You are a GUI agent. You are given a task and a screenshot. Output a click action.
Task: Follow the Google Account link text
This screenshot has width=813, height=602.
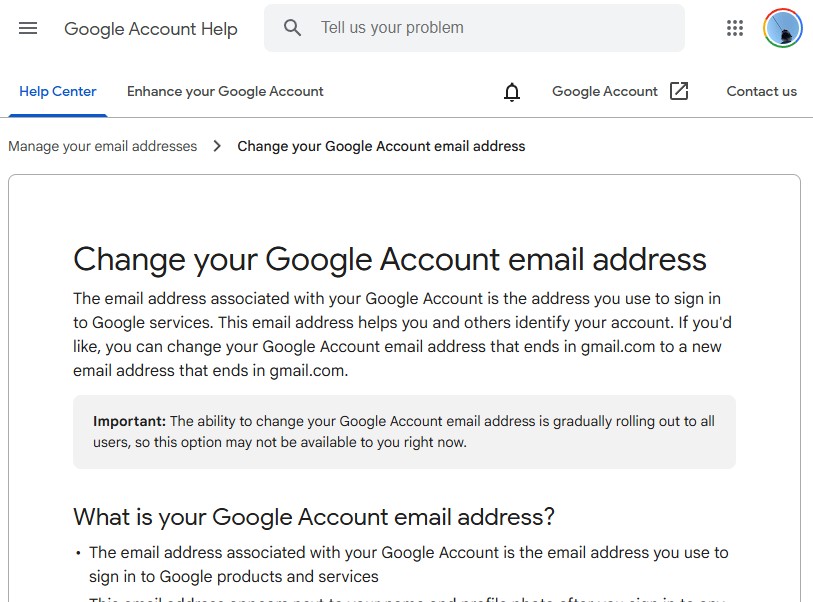coord(604,91)
